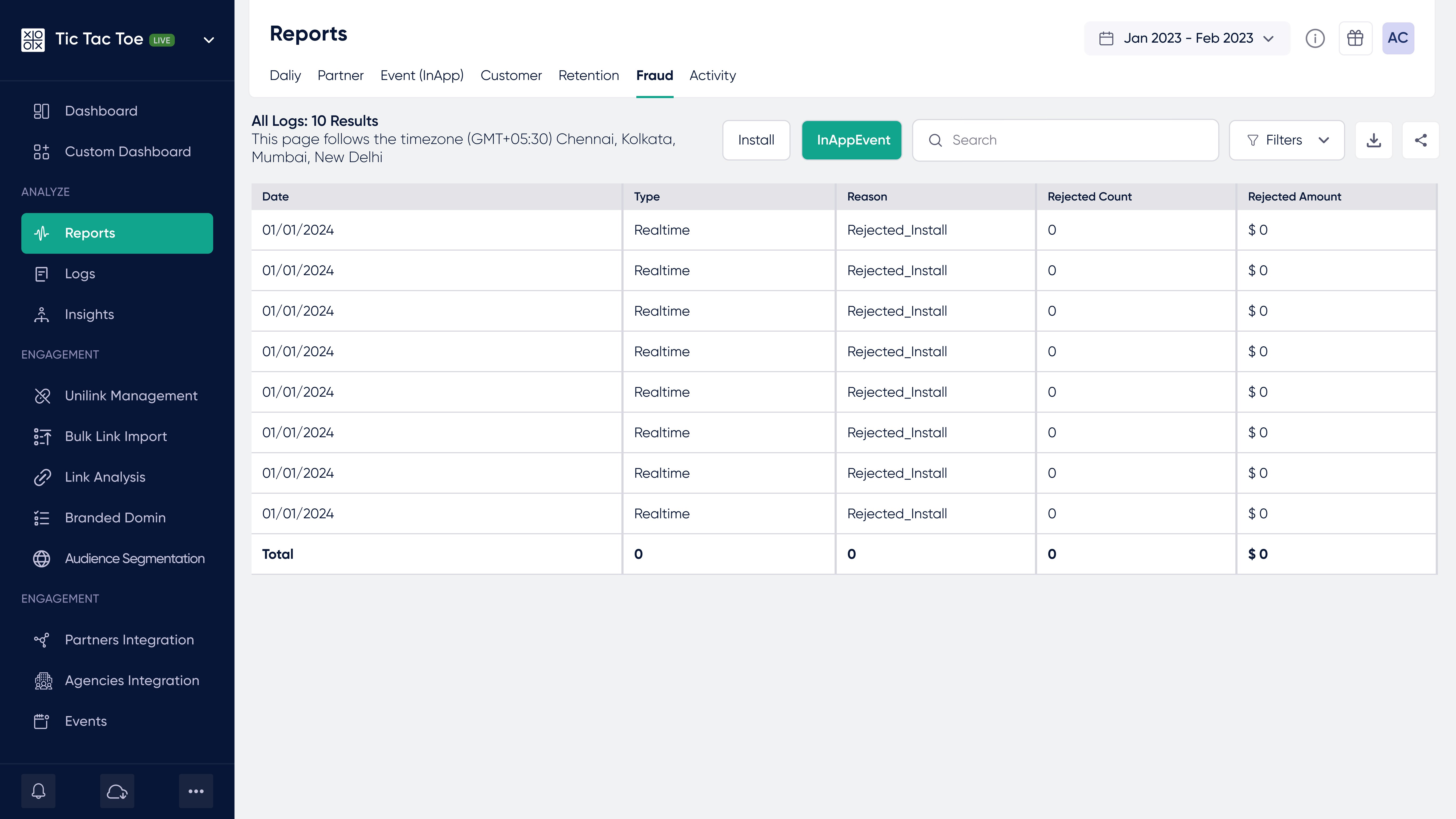Click the Tic Tac Toe app logo icon
Viewport: 1456px width, 819px height.
tap(33, 40)
